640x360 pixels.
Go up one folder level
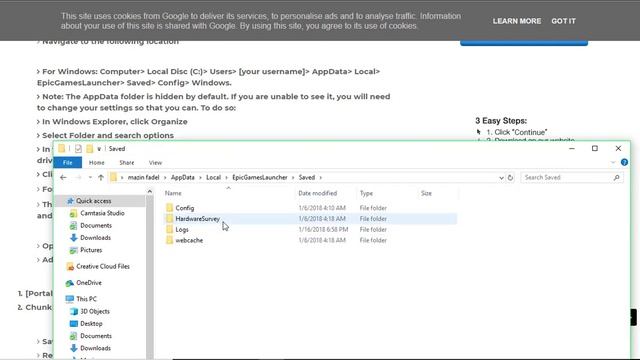(x=101, y=177)
